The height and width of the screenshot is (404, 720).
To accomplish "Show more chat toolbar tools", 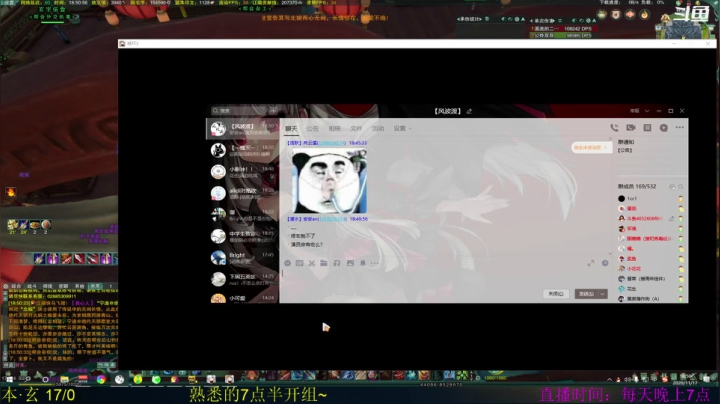I will 375,263.
